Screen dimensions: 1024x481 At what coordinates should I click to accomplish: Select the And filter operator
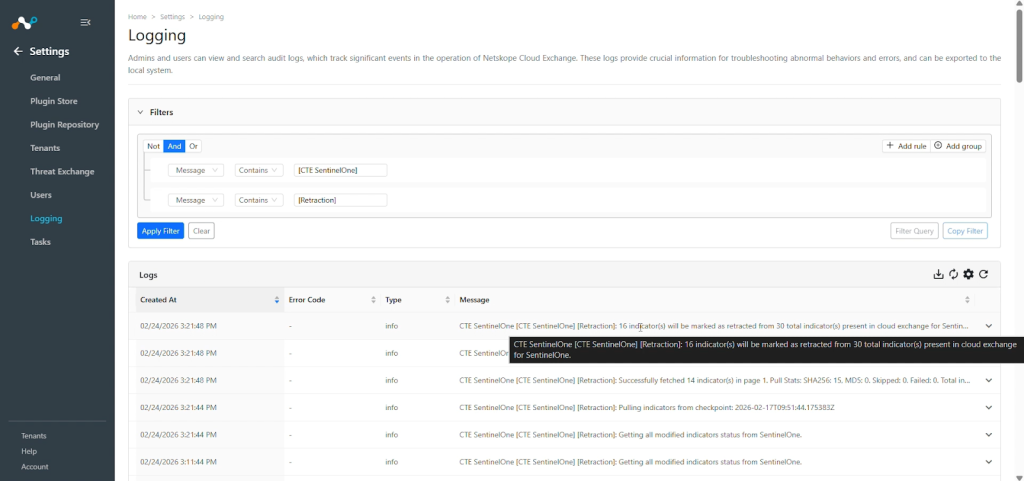tap(174, 146)
